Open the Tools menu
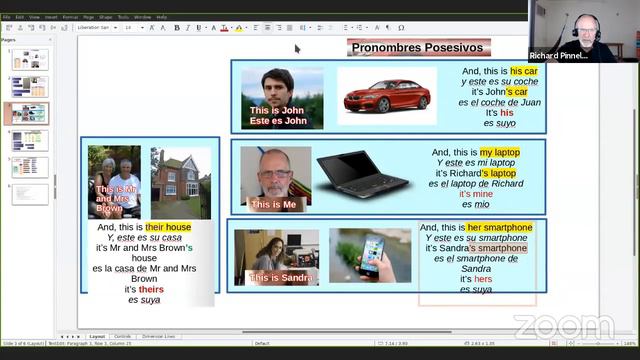The height and width of the screenshot is (360, 640). pos(123,17)
